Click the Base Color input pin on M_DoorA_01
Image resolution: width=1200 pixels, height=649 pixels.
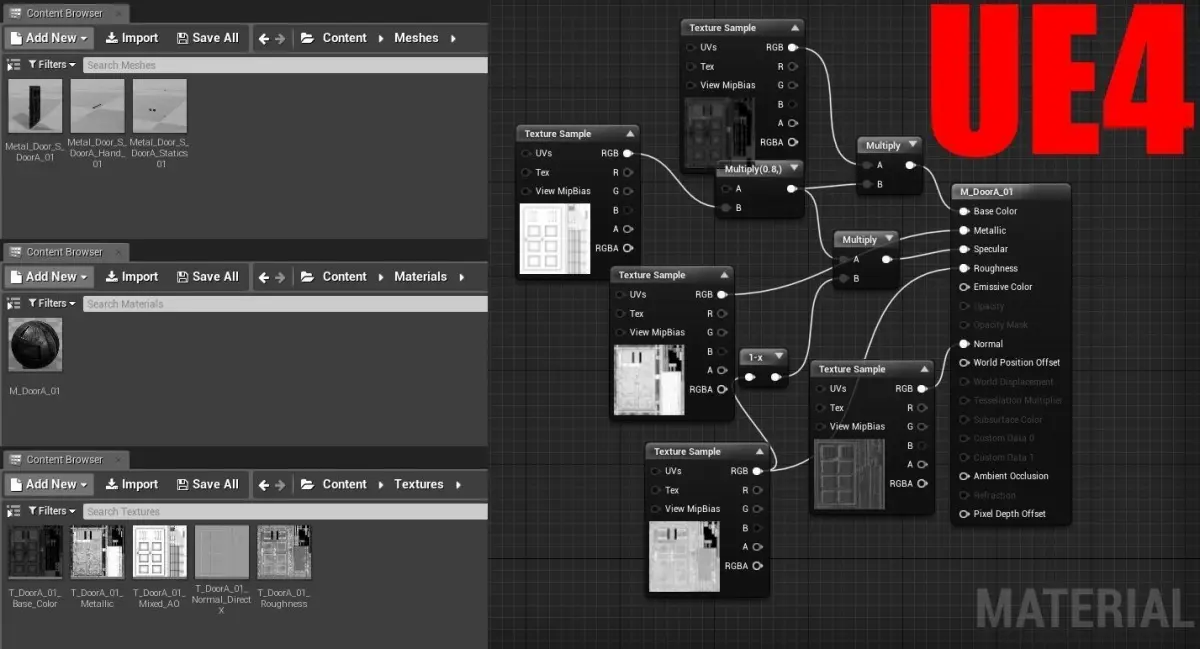click(x=964, y=211)
